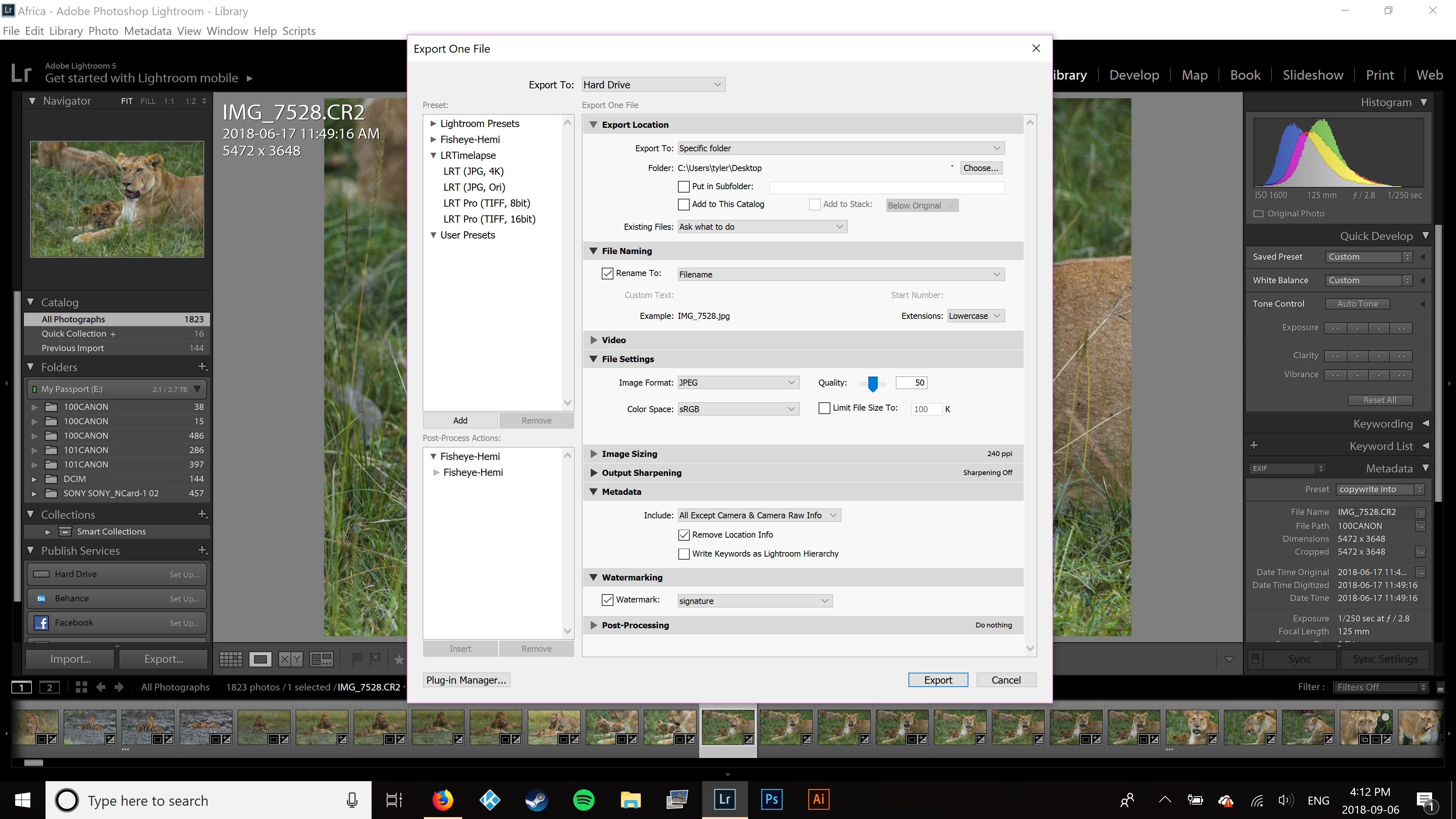The width and height of the screenshot is (1456, 819).
Task: Click the JPEG Quality slider handle
Action: (x=873, y=384)
